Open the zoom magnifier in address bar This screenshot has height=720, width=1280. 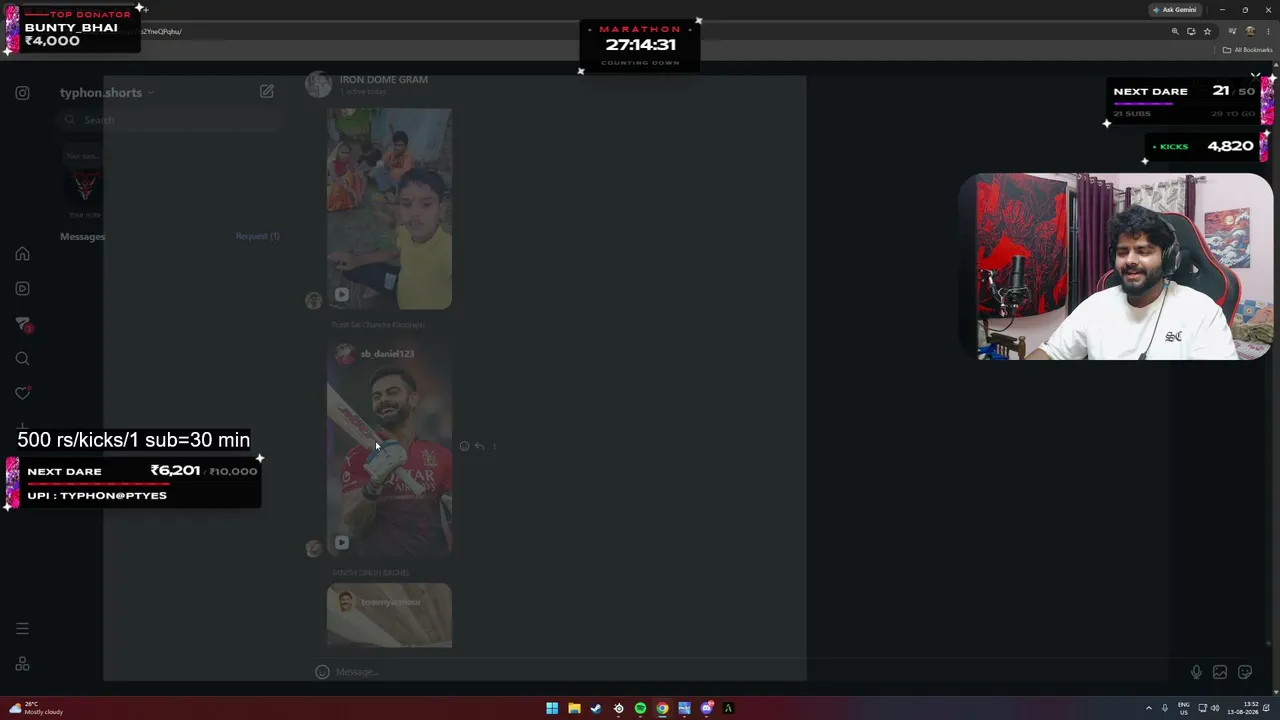pyautogui.click(x=1175, y=32)
